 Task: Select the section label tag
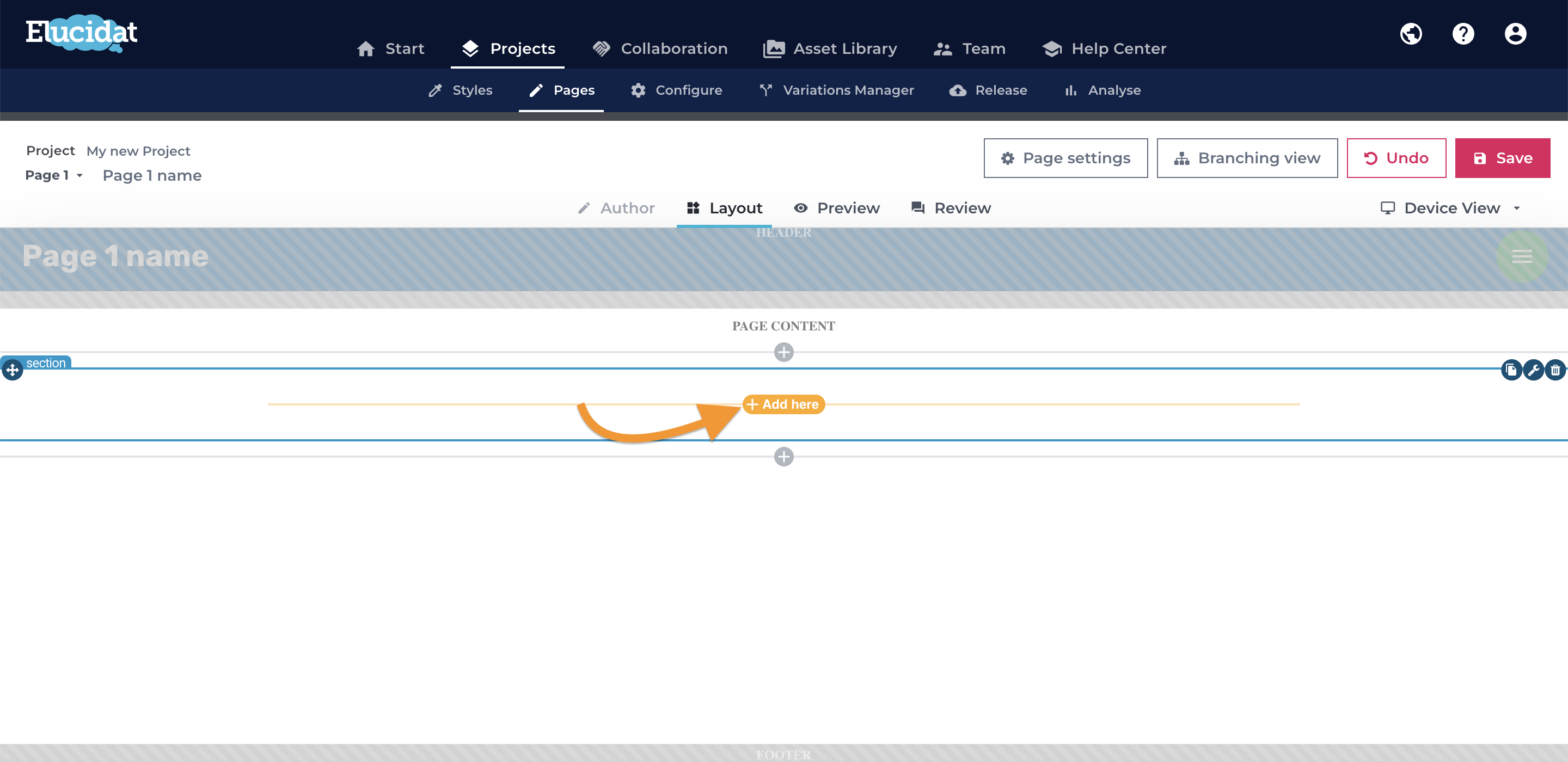click(46, 362)
